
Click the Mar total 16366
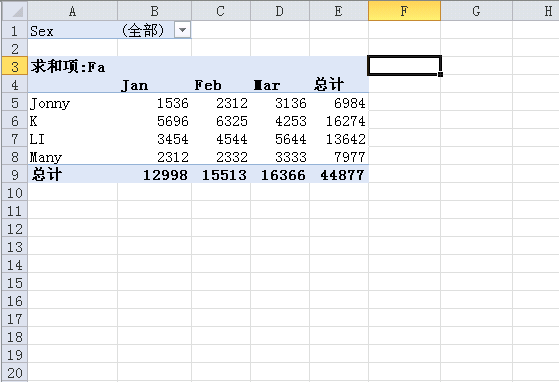[280, 174]
